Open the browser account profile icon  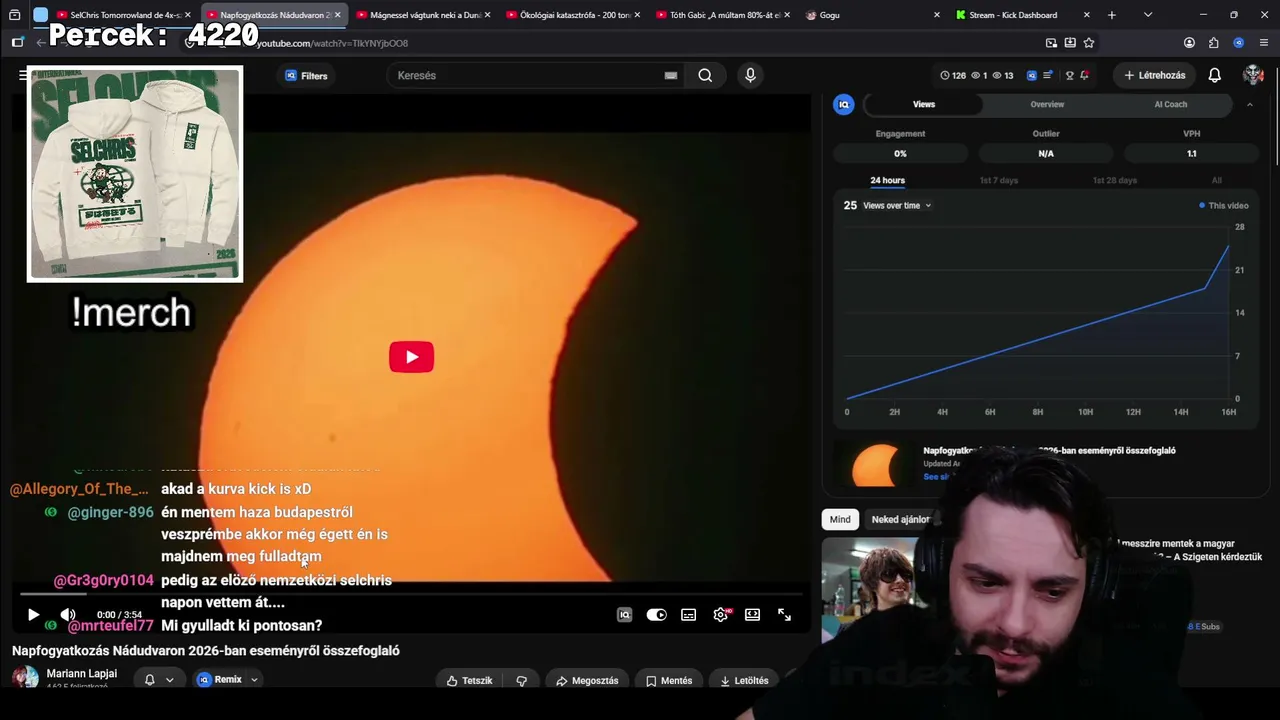click(1189, 43)
